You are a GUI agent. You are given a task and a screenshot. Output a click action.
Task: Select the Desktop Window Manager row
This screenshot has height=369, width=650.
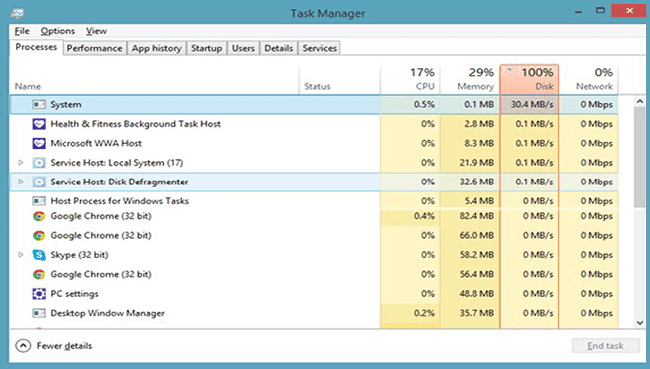(313, 313)
